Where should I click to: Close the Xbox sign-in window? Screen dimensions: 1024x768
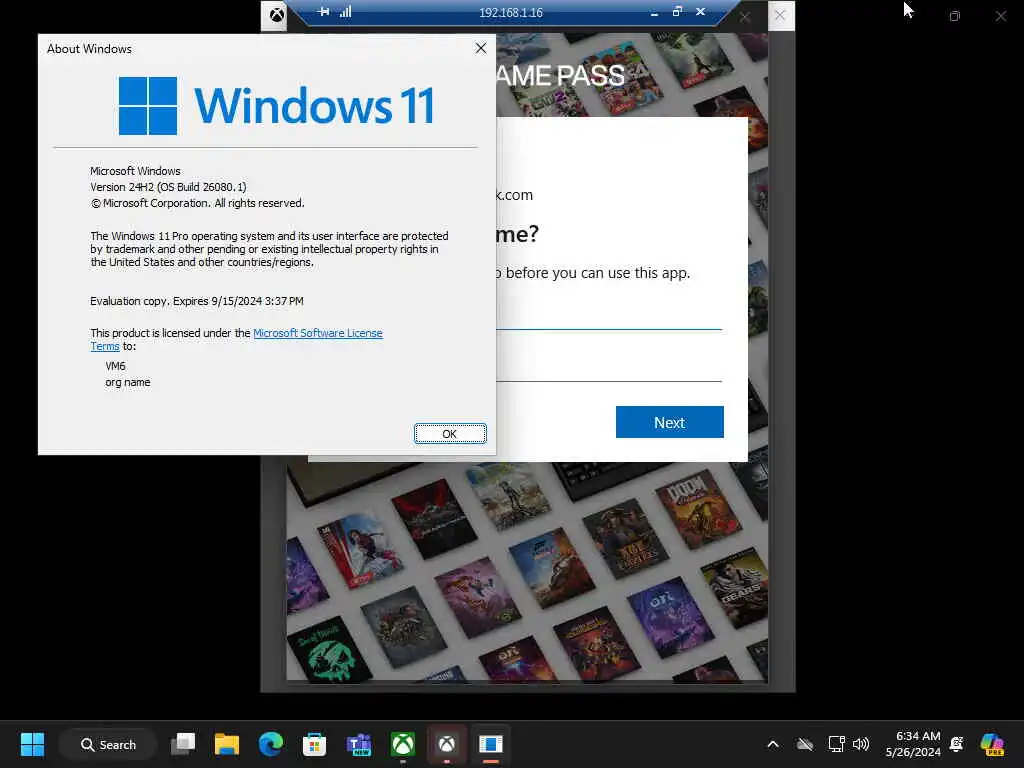(x=780, y=15)
